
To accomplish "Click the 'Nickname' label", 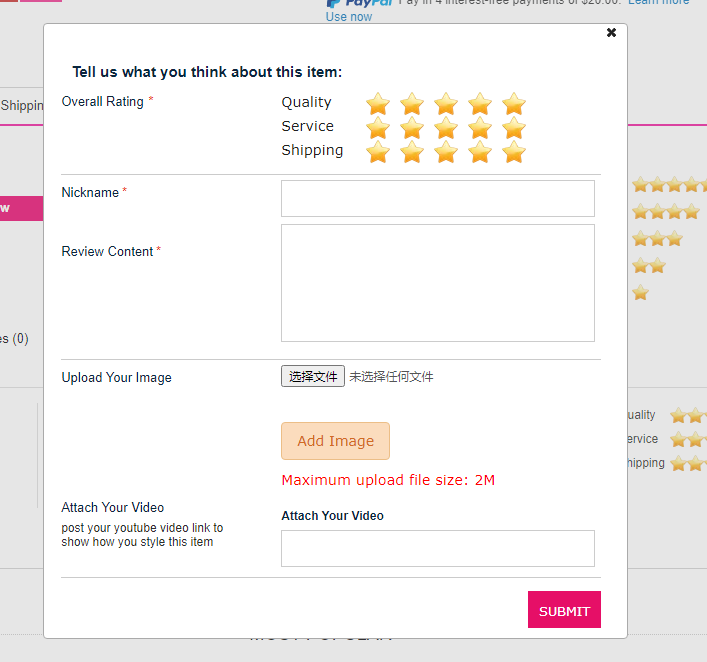I will (x=90, y=193).
